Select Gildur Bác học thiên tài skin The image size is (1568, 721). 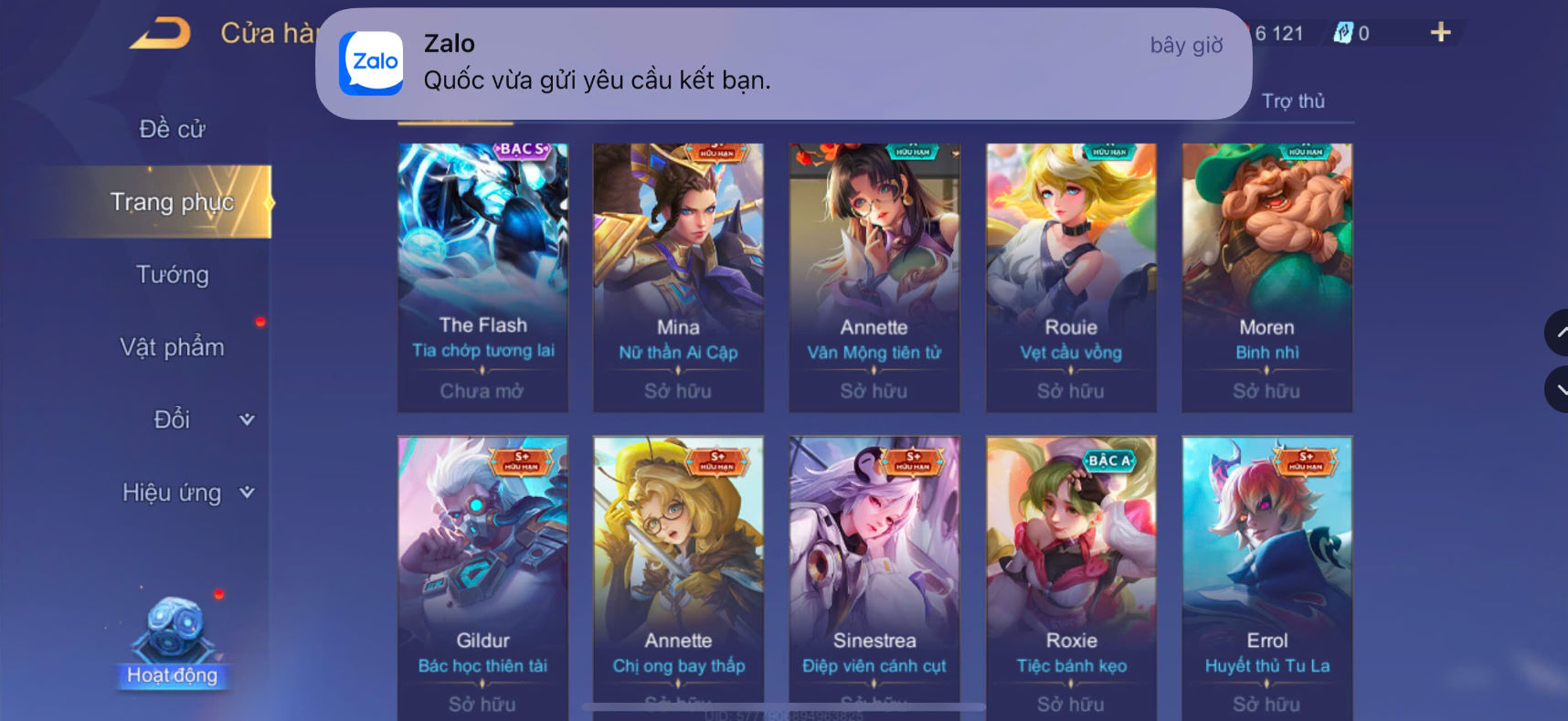482,578
